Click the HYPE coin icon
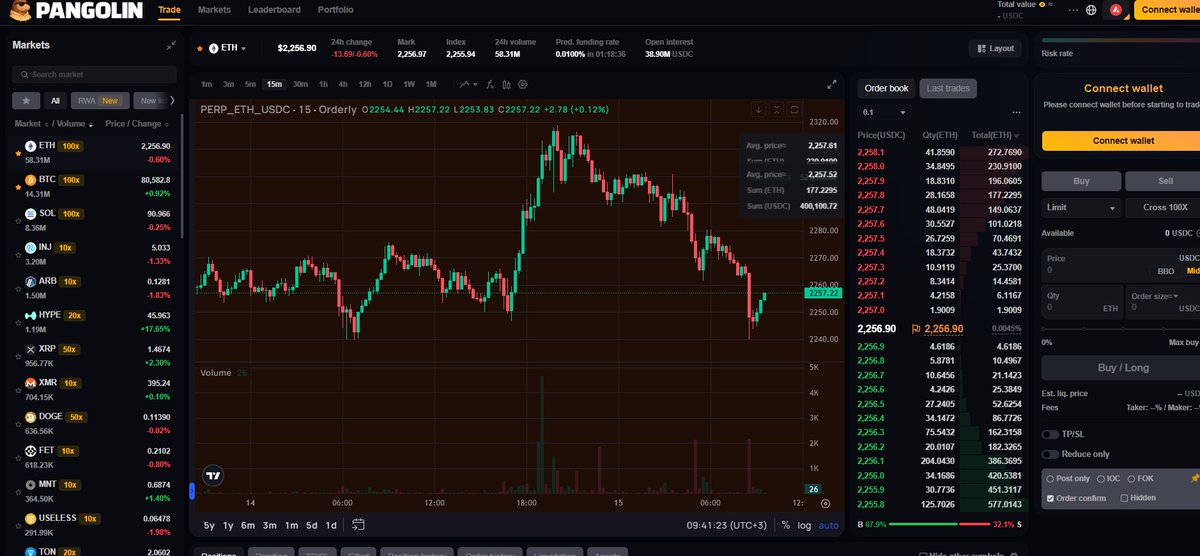This screenshot has height=556, width=1200. 30,315
